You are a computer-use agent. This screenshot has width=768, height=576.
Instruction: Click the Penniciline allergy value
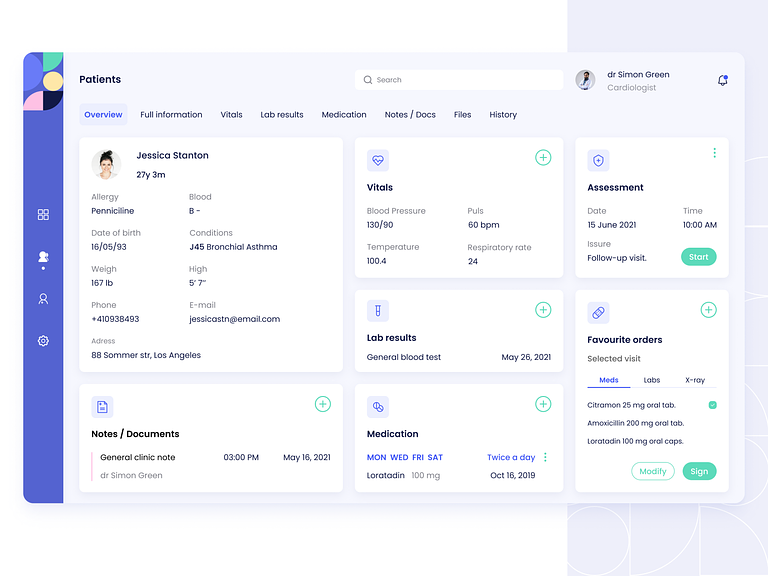coord(113,211)
